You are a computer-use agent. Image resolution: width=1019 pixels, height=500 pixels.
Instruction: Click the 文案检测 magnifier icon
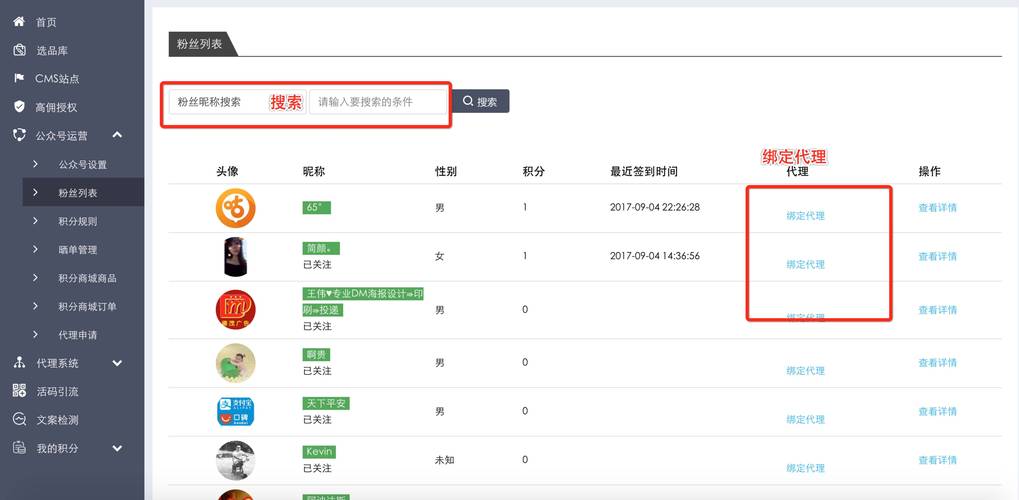(x=19, y=420)
